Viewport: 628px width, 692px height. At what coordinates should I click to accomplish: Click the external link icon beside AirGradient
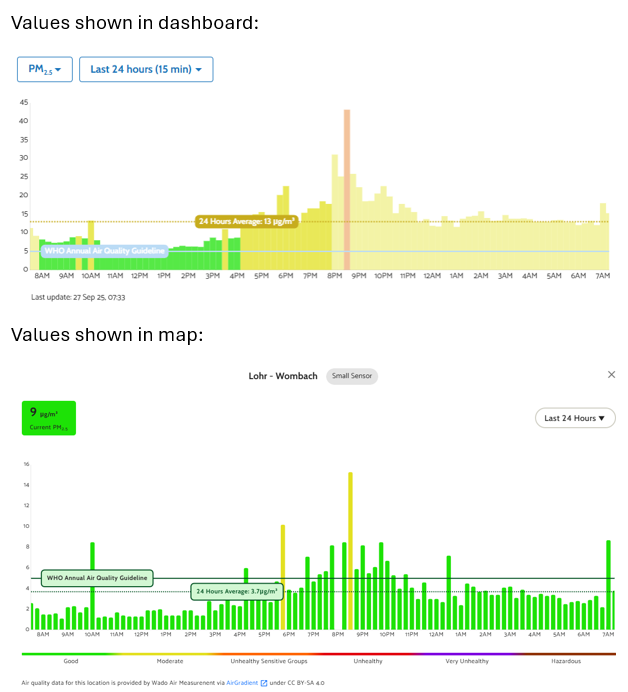(264, 683)
